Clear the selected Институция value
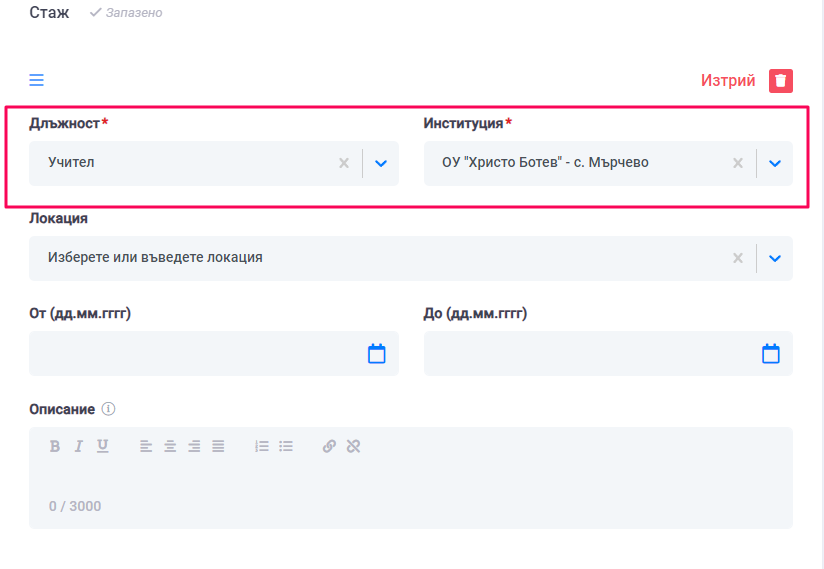The image size is (824, 569). (x=738, y=163)
